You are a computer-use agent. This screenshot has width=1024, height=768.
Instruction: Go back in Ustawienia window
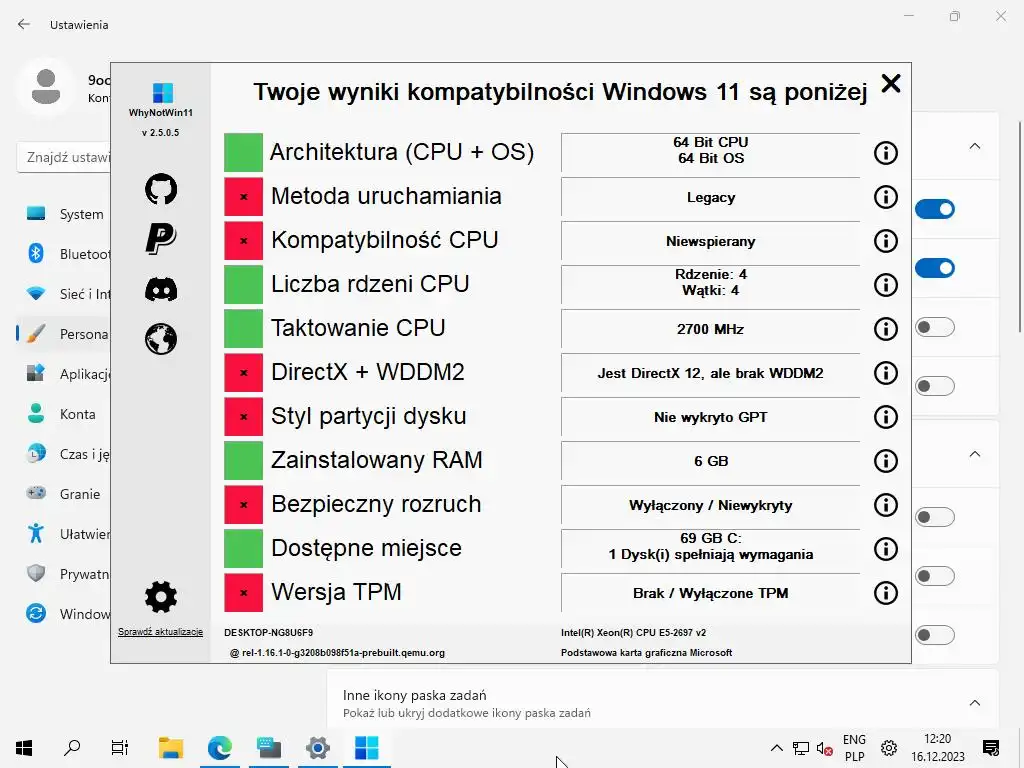[x=24, y=25]
